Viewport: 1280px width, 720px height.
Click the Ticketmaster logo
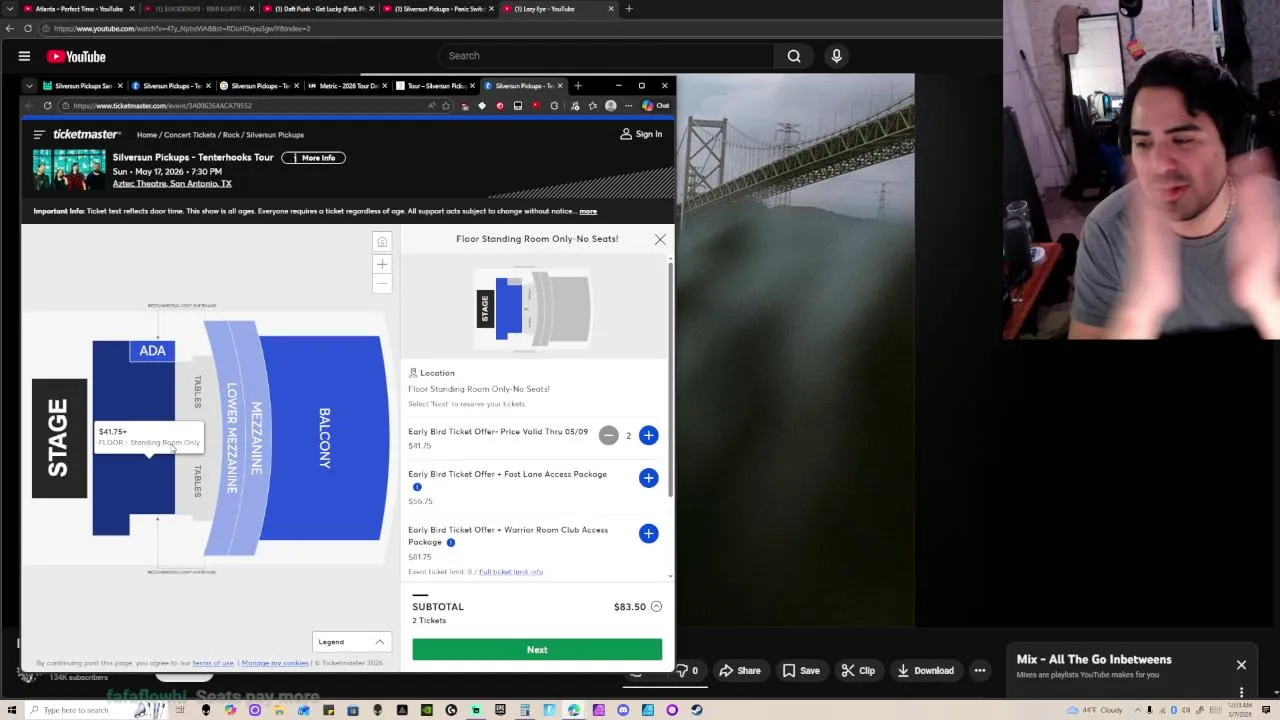[86, 134]
